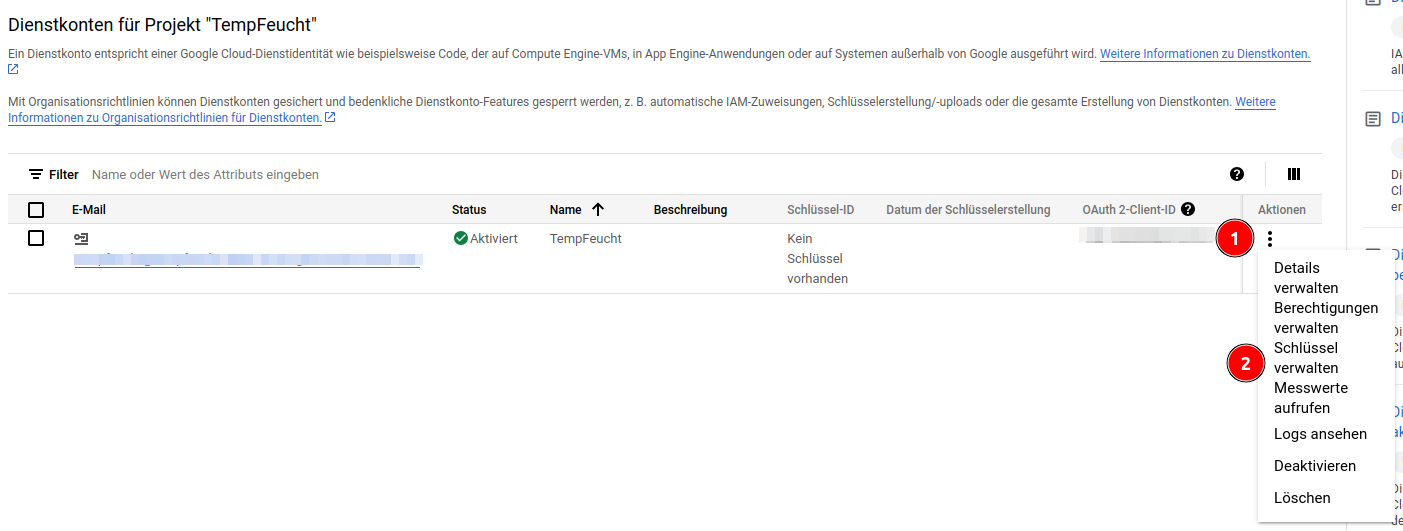1403x531 pixels.
Task: Click the external link icon after the Organisationsrichtlinien link
Action: point(330,118)
